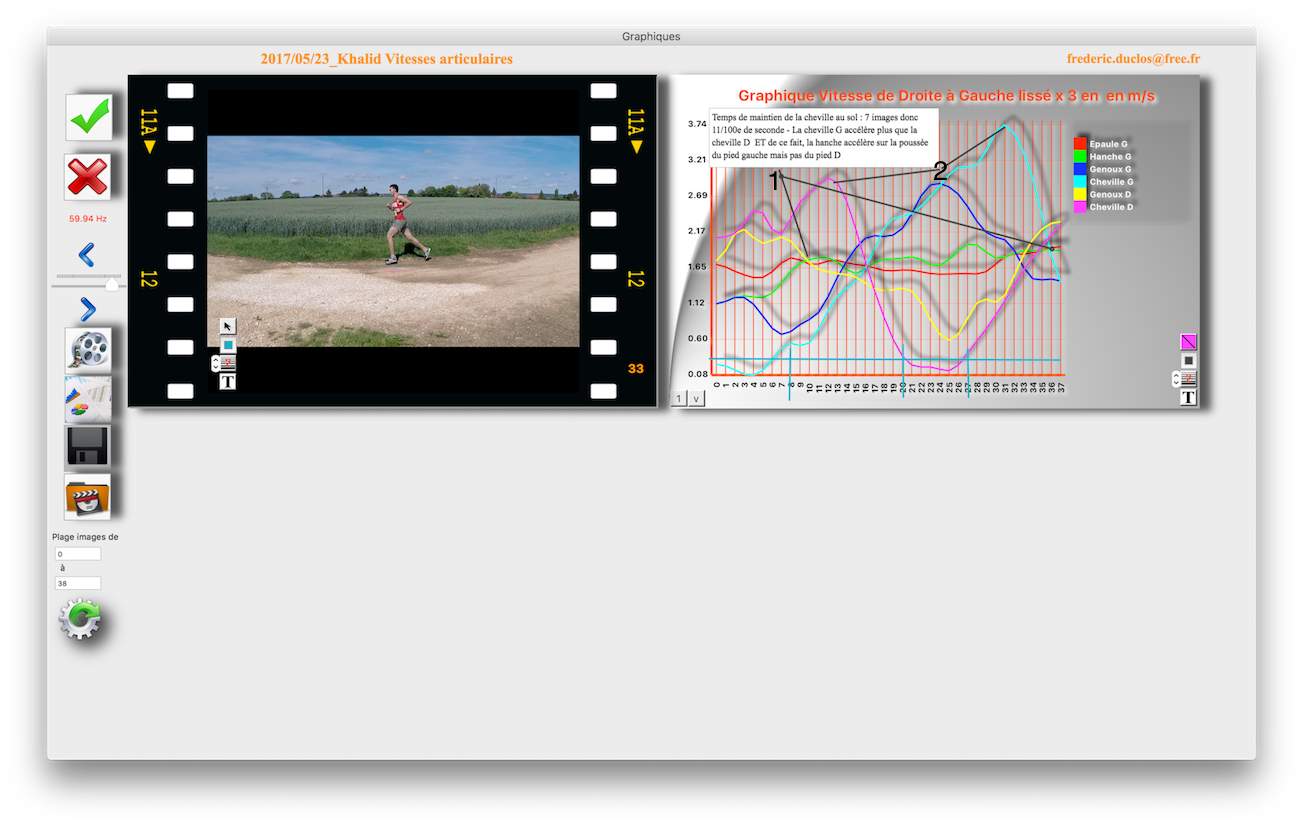Click the red Epaule G legend swatch
Image resolution: width=1303 pixels, height=827 pixels.
[1080, 144]
